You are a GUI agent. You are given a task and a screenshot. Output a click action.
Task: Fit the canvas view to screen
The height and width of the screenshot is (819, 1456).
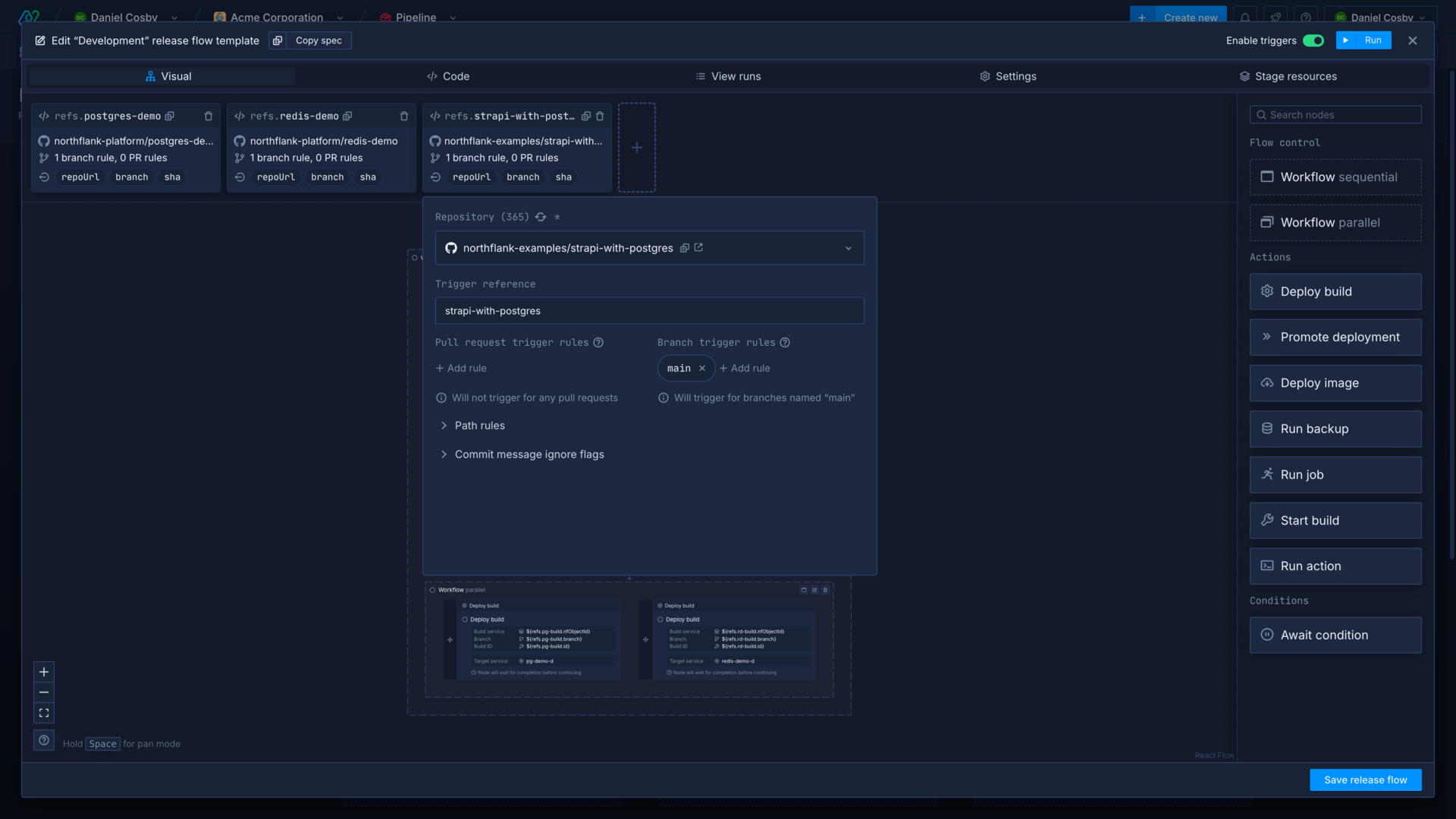point(44,713)
